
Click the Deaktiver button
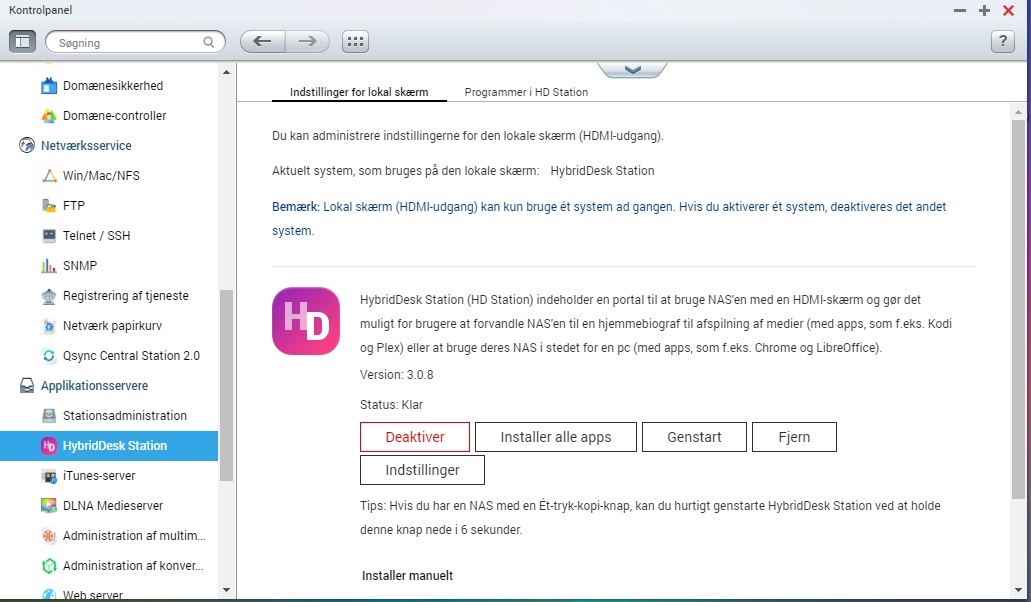coord(415,437)
